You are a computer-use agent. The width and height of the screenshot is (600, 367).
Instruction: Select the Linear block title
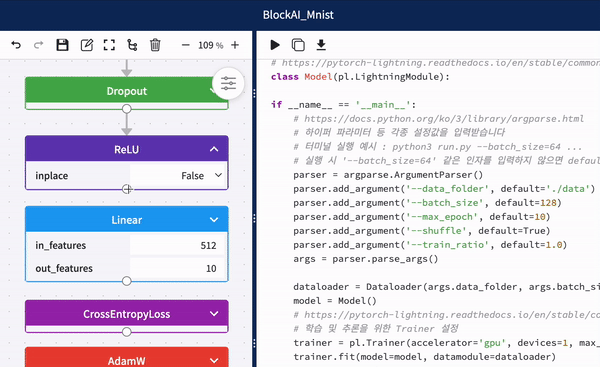tap(127, 220)
